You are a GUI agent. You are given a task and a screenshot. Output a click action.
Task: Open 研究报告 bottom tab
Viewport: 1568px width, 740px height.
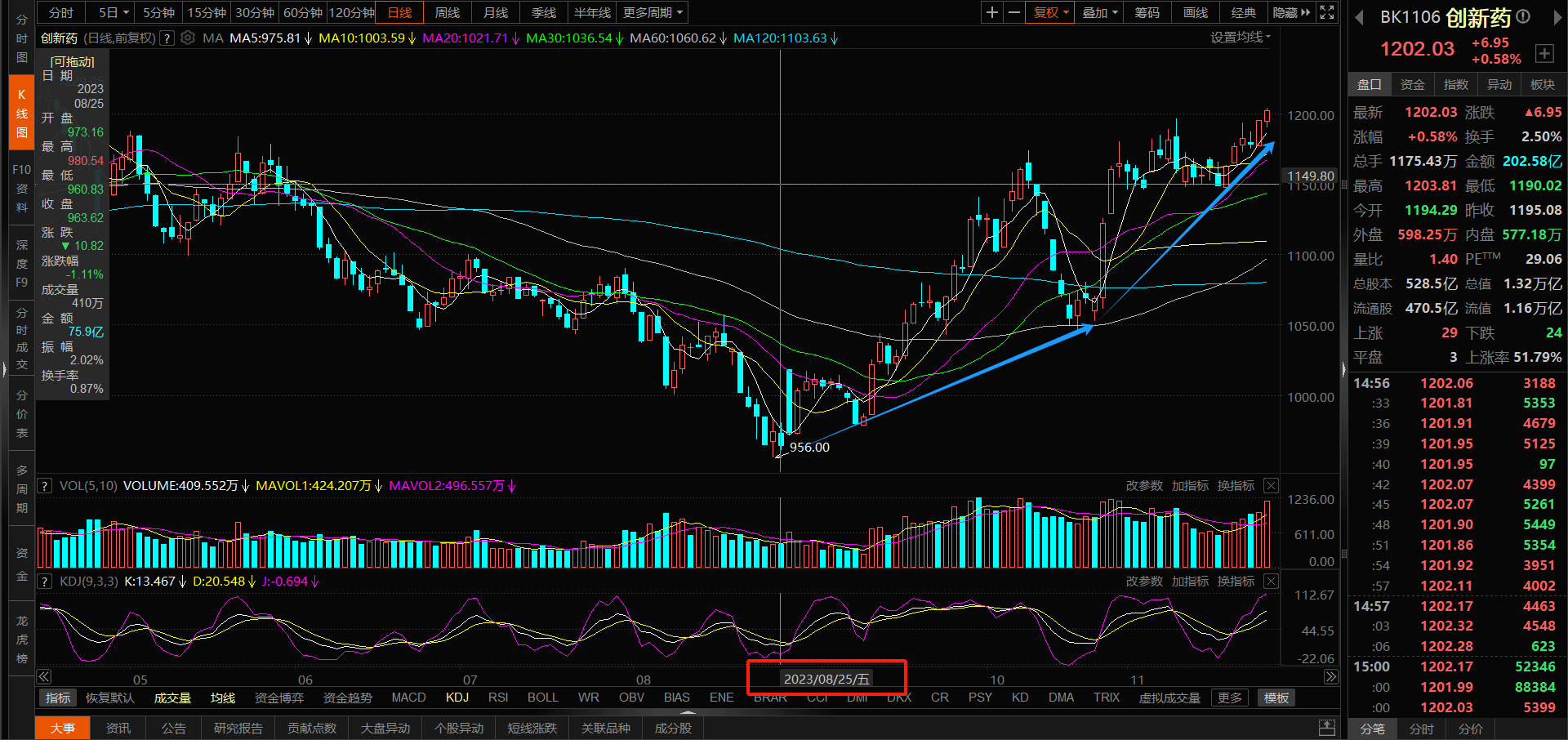238,728
